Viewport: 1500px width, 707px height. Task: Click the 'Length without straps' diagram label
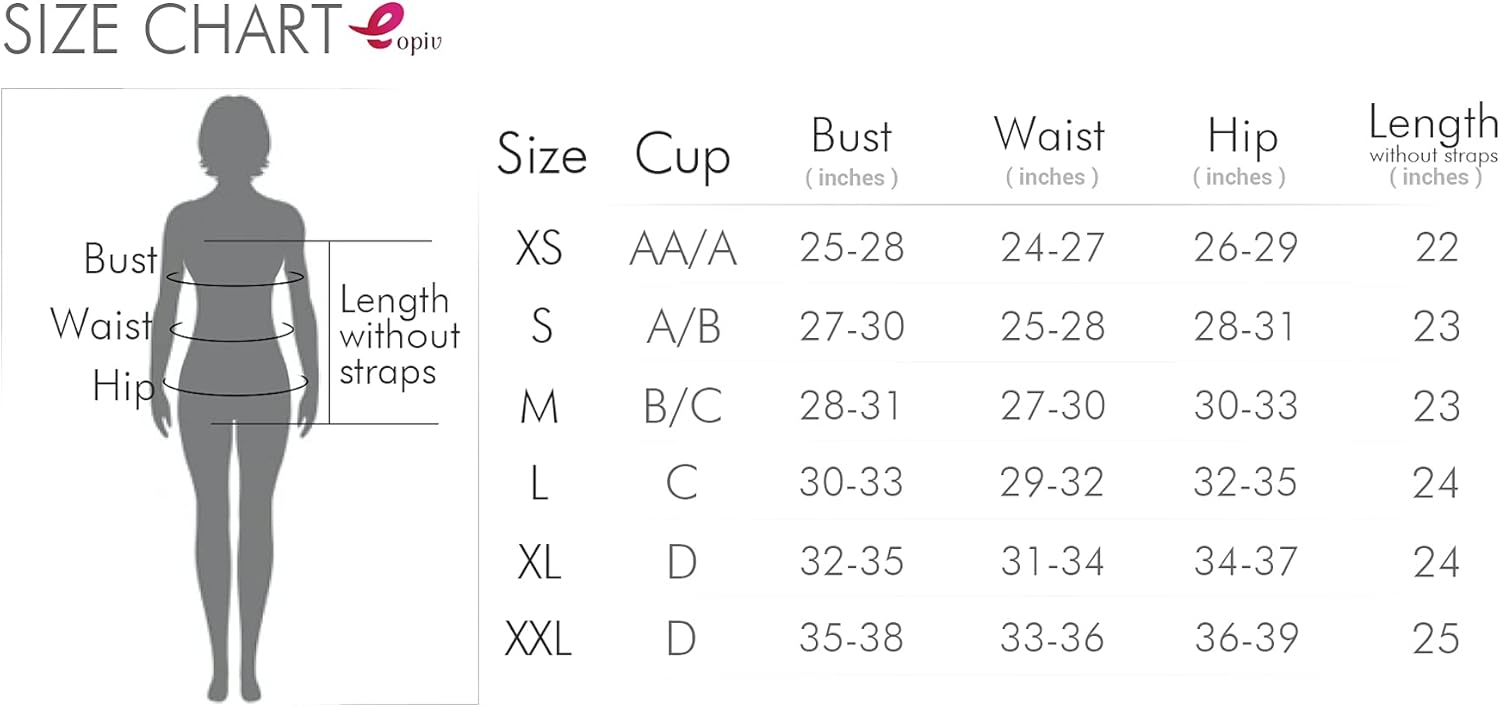tap(399, 335)
